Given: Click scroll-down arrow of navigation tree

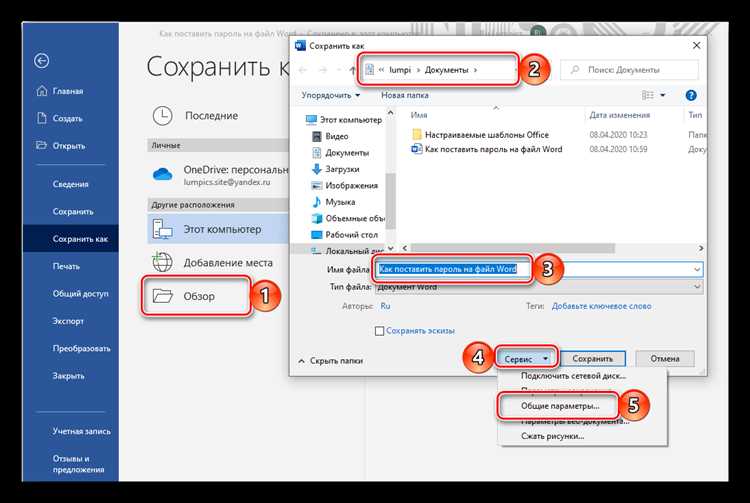Looking at the screenshot, I should pos(390,248).
